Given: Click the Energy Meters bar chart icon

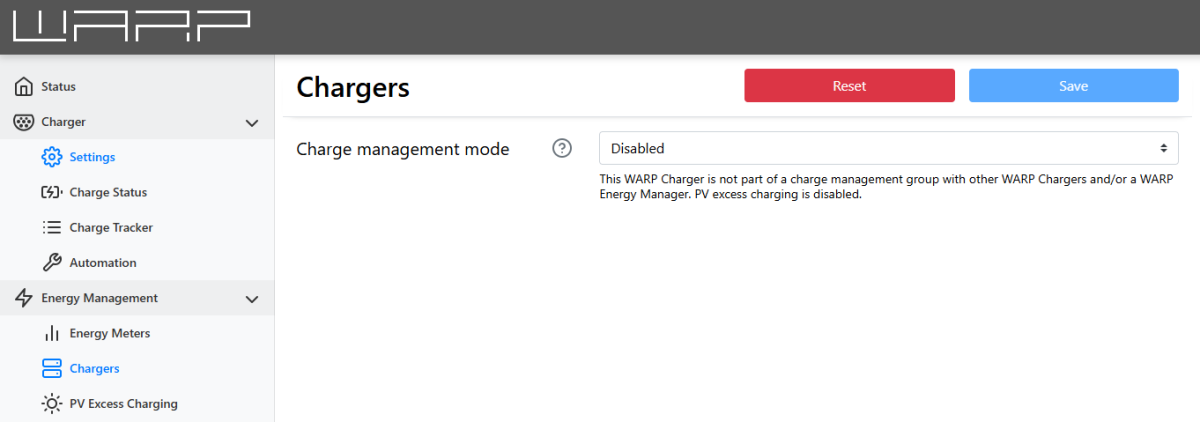Looking at the screenshot, I should point(52,333).
